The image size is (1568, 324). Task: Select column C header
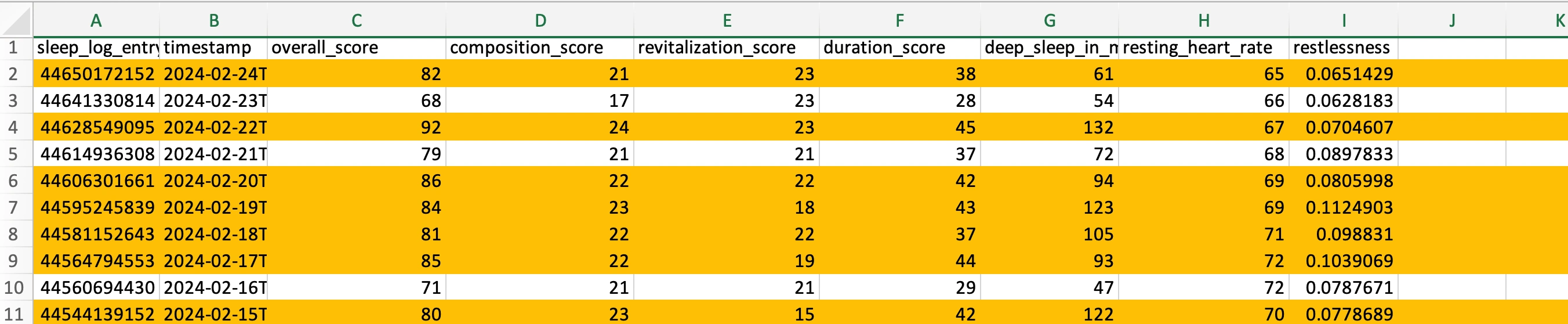pyautogui.click(x=357, y=21)
